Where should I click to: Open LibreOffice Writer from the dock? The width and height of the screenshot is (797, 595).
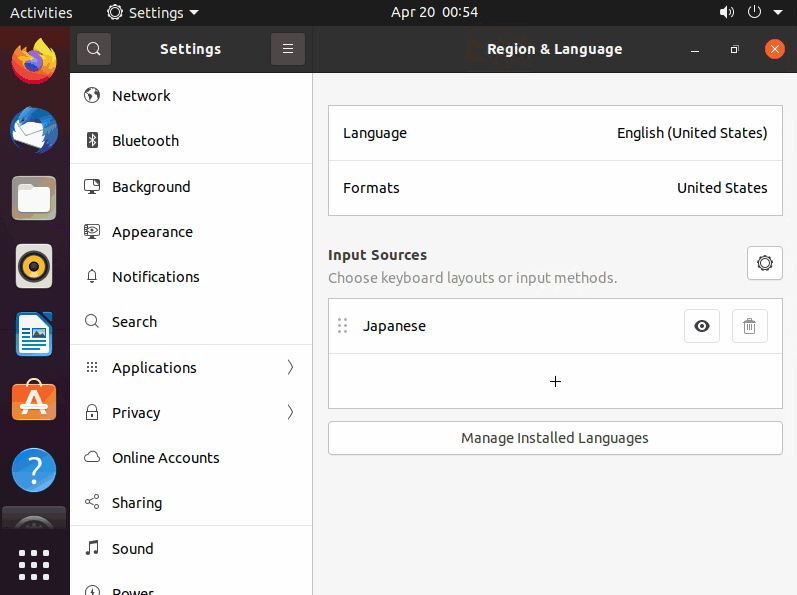(x=34, y=334)
